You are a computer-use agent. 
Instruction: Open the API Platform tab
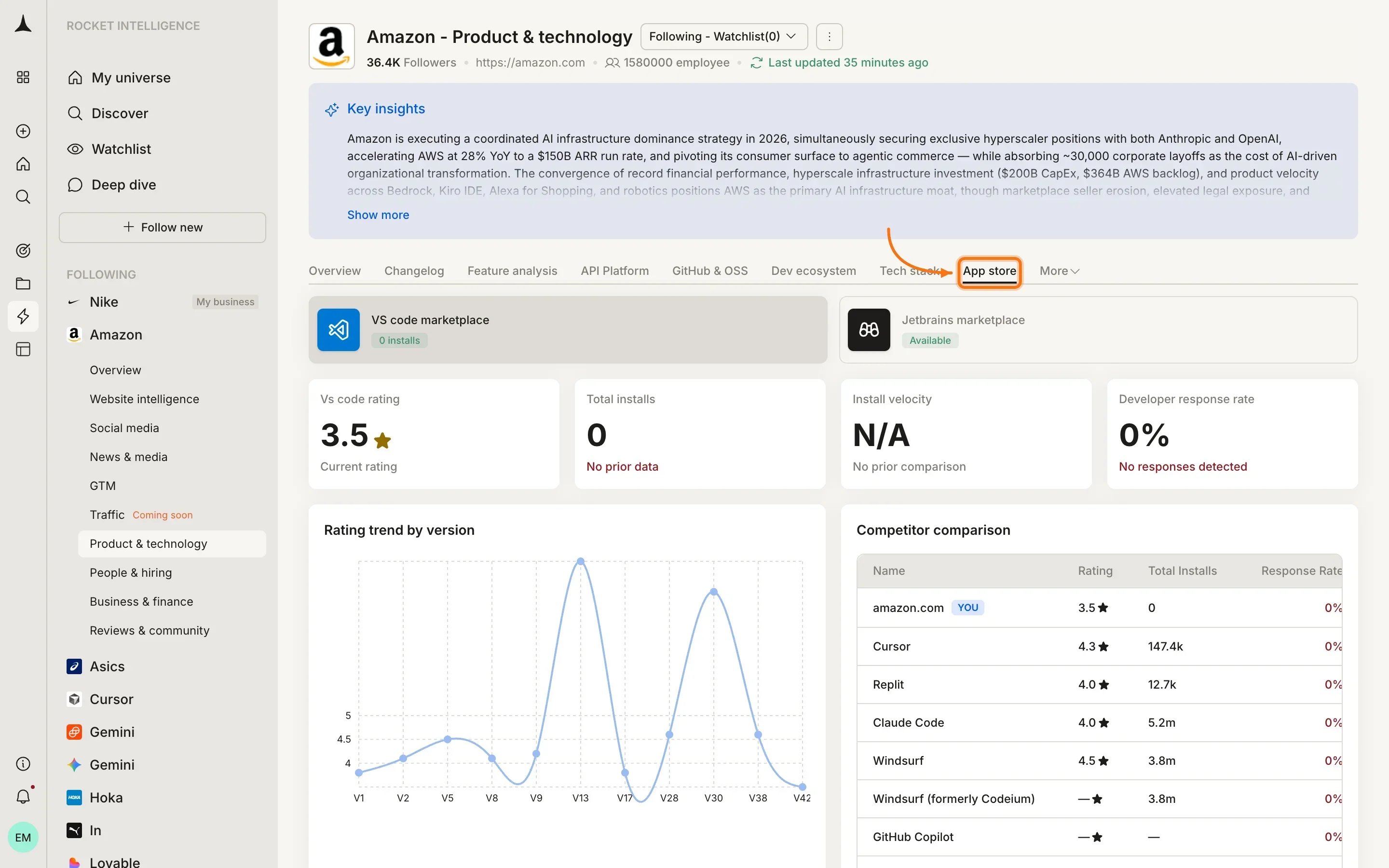tap(615, 271)
